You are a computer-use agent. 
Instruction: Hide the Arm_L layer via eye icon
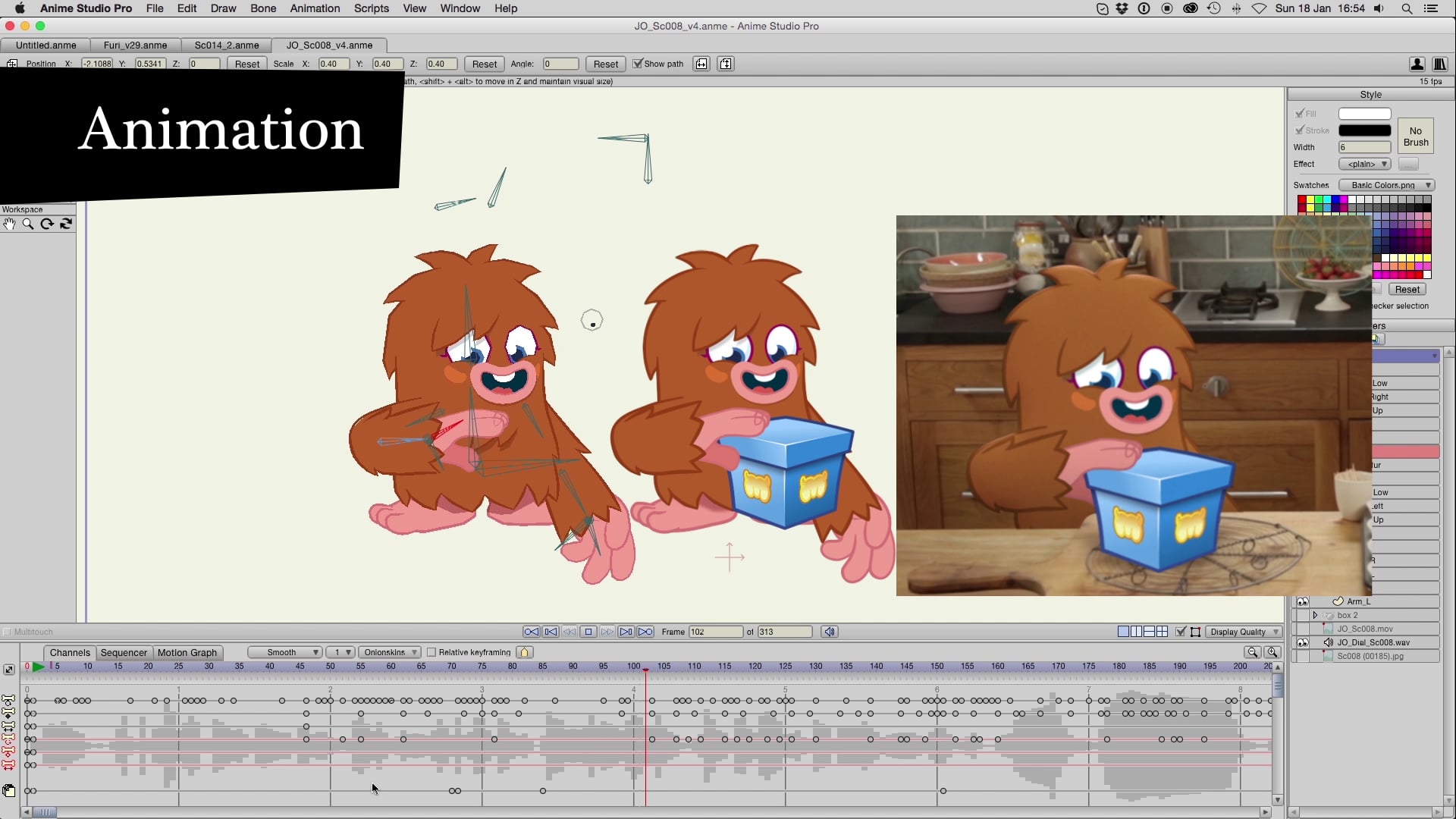pos(1303,601)
